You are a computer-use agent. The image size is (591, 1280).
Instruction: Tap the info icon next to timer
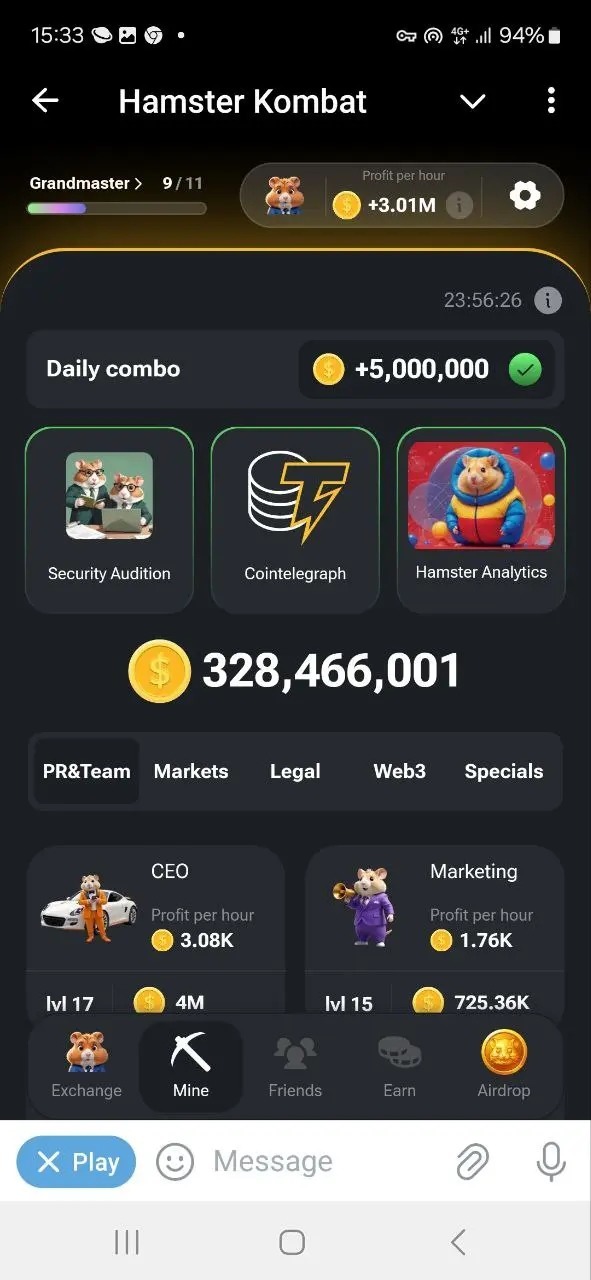tap(547, 300)
